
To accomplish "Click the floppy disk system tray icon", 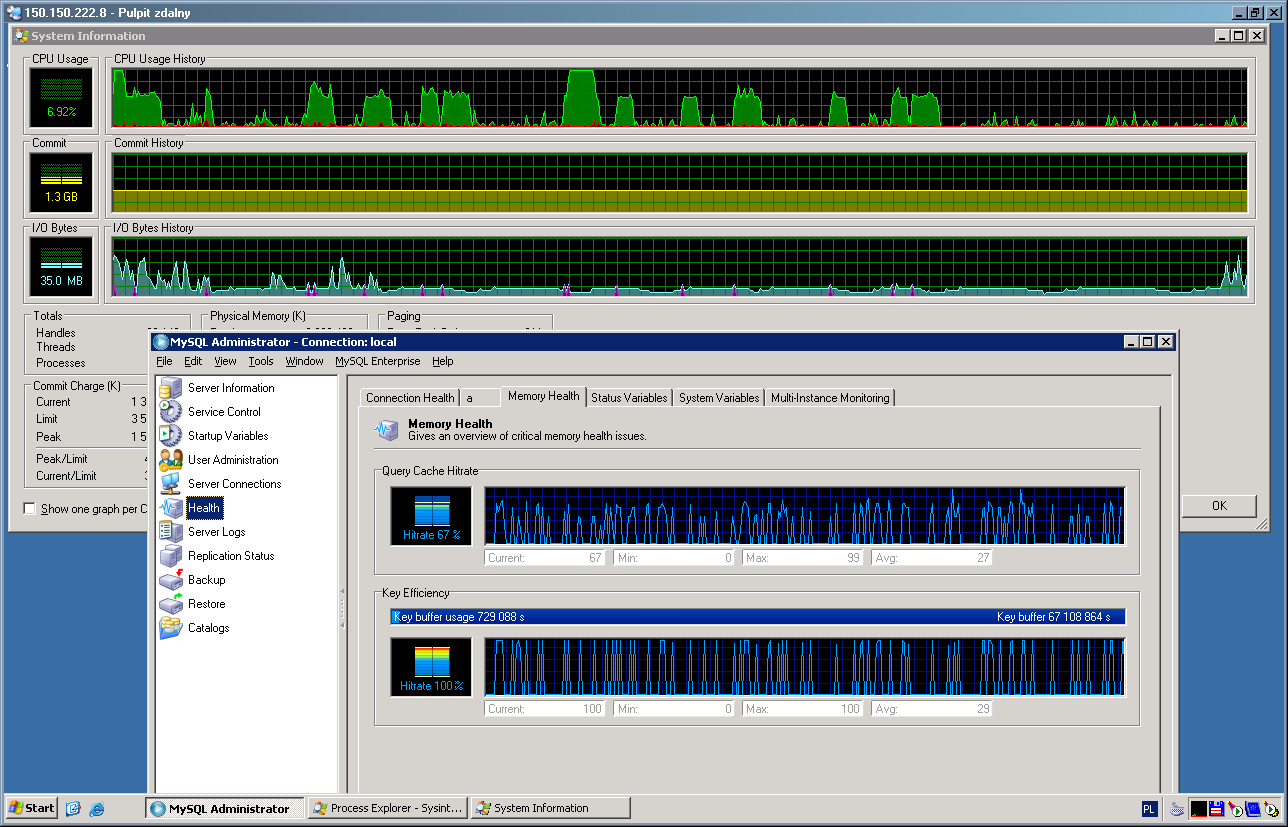I will click(x=1216, y=808).
